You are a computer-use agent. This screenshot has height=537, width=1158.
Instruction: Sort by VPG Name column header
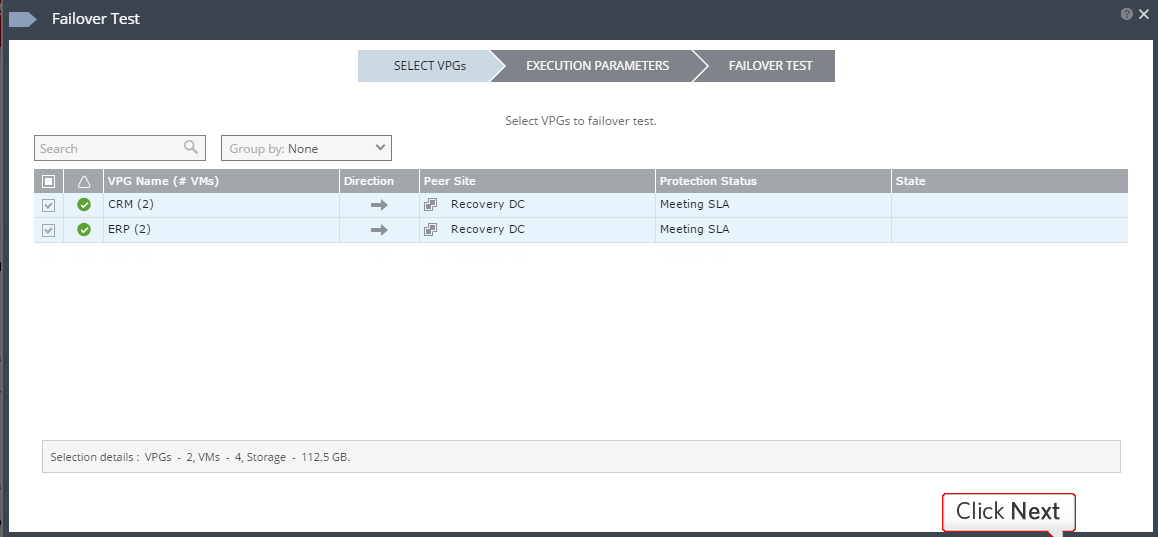[x=163, y=181]
